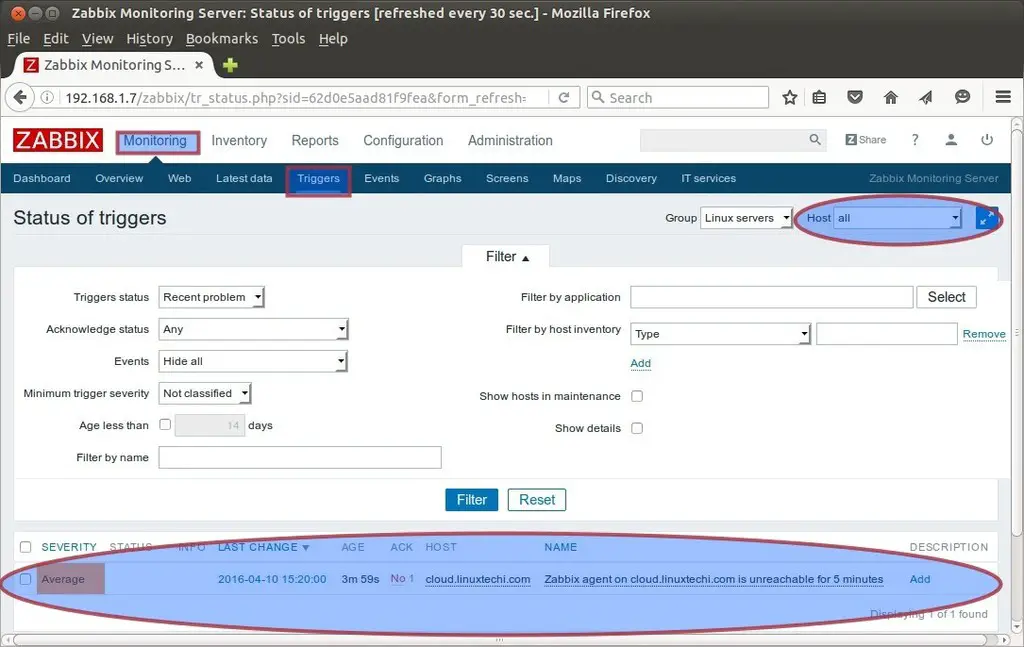Viewport: 1024px width, 647px height.
Task: Click the site info icon in the URL bar
Action: (x=47, y=98)
